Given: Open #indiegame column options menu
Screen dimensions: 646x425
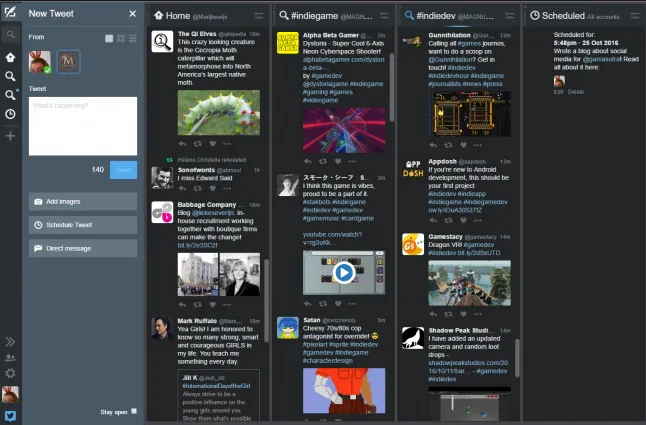Looking at the screenshot, I should [384, 16].
